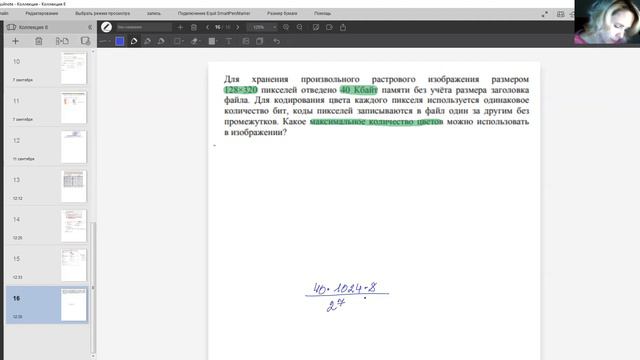Viewport: 640px width, 360px height.
Task: Click the page settings icon in the sidebar
Action: click(85, 41)
